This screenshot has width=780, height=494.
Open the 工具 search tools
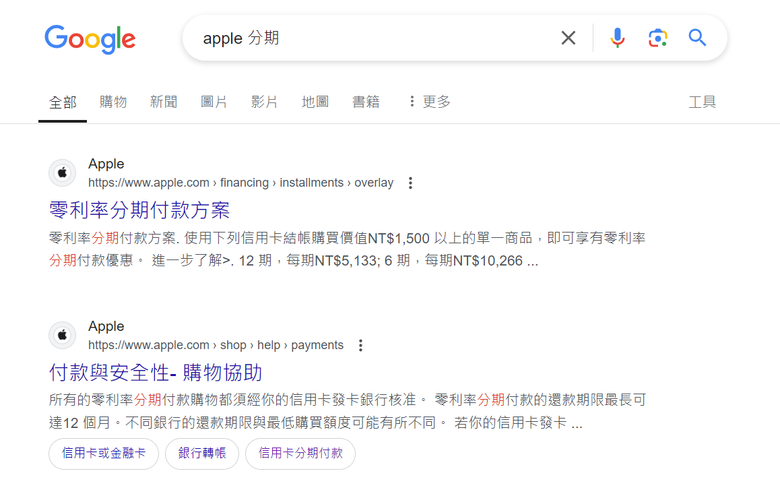[702, 102]
